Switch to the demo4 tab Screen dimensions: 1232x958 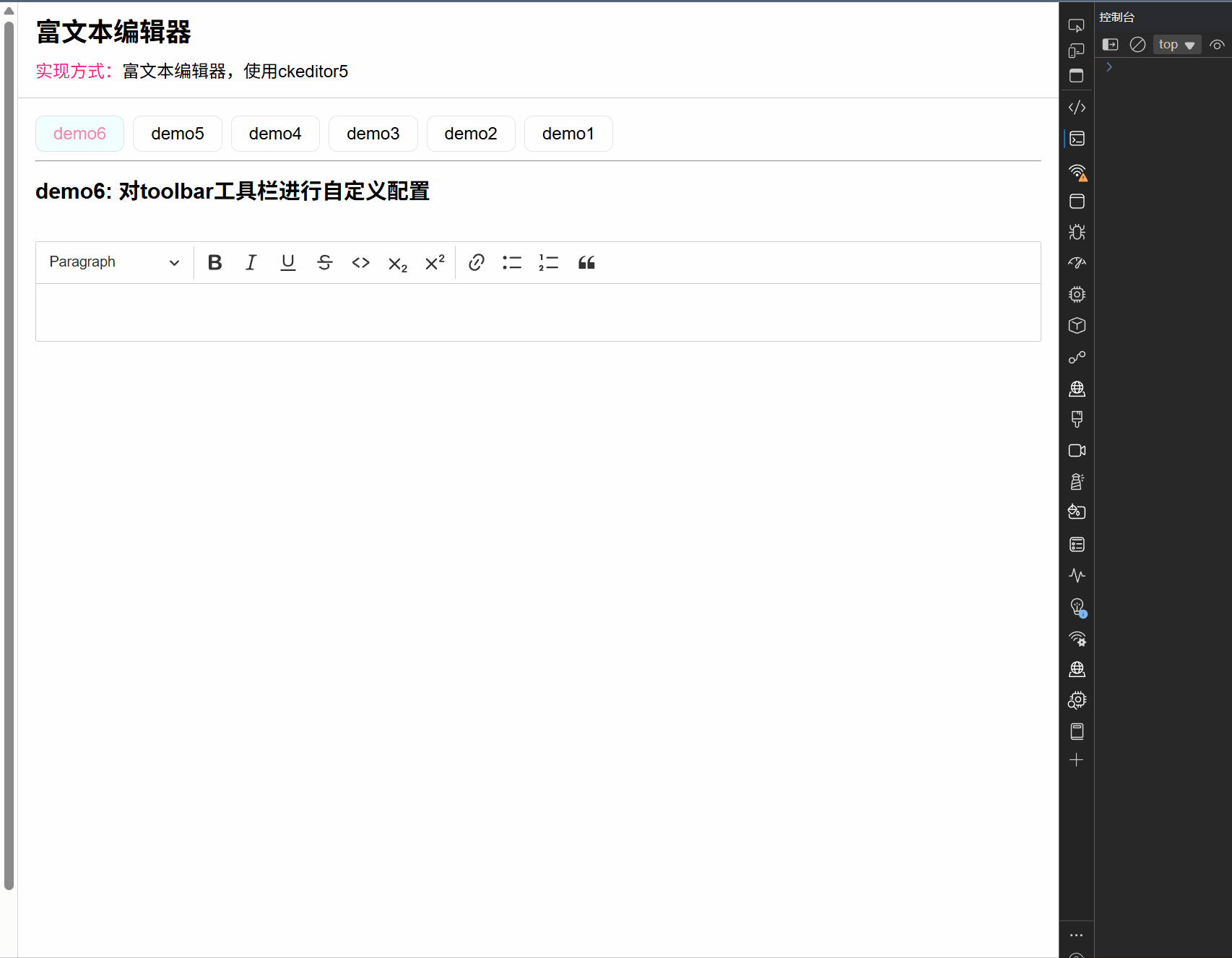pyautogui.click(x=275, y=134)
